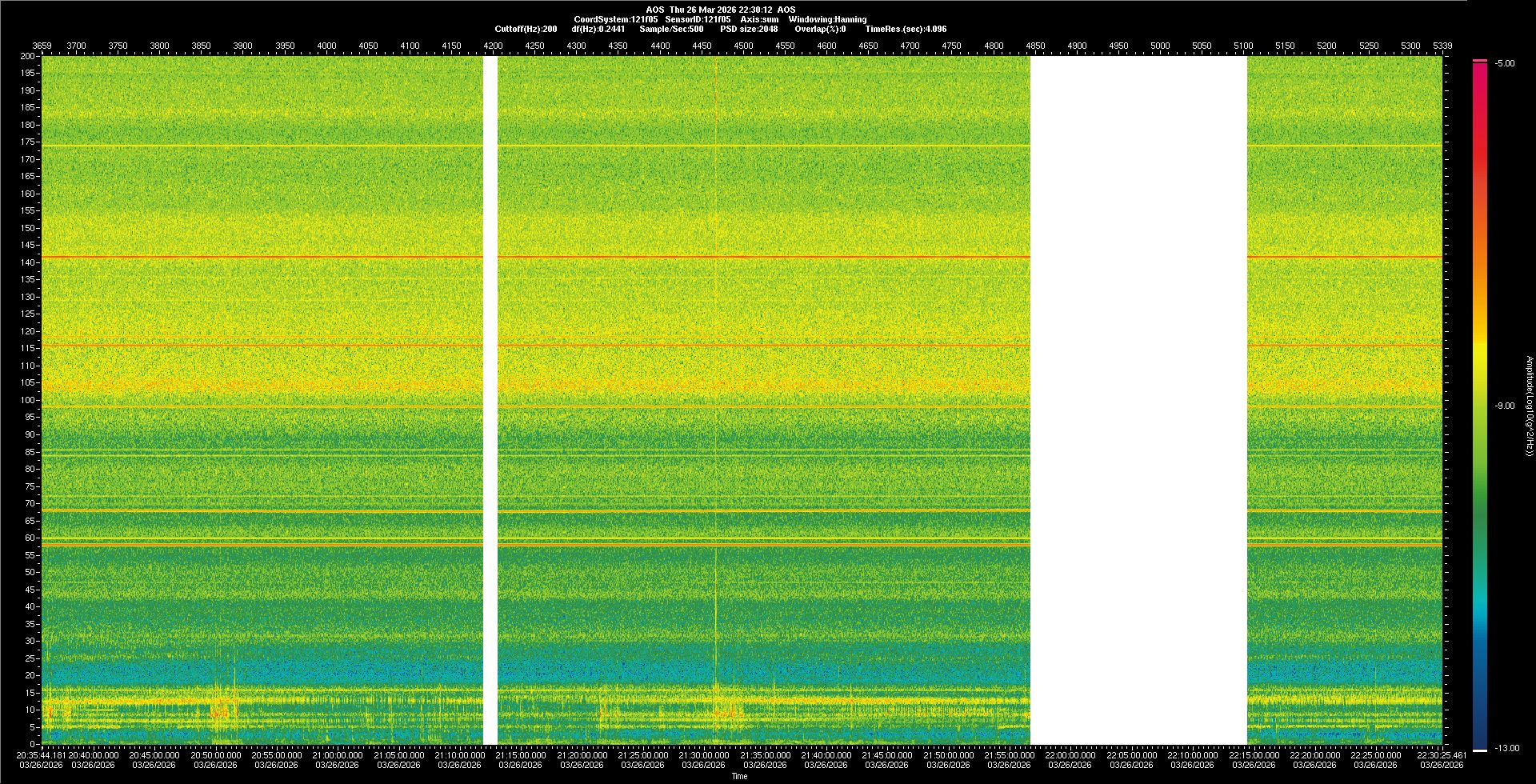Click the 22:30:25.461 end time label
The height and width of the screenshot is (784, 1536).
point(1442,755)
